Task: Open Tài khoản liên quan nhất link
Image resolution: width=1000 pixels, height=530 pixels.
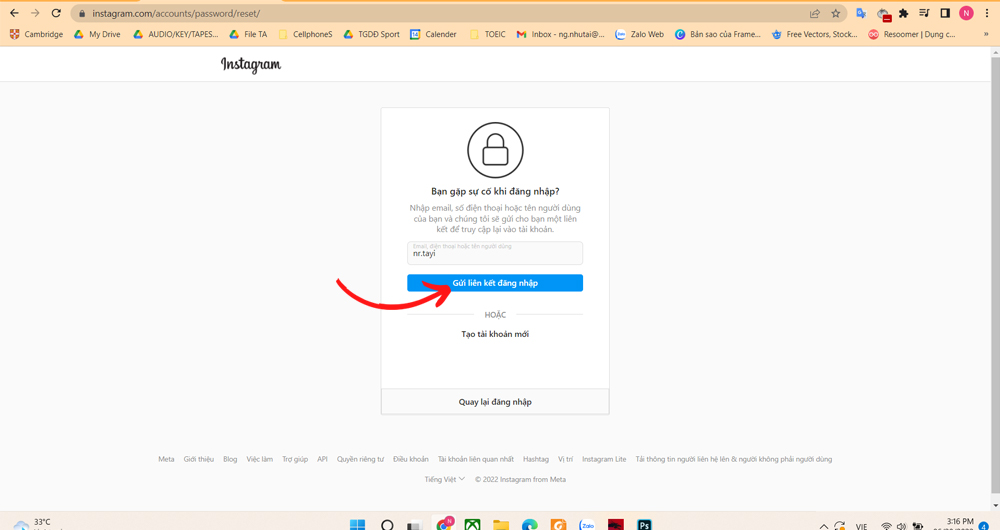Action: pos(476,459)
